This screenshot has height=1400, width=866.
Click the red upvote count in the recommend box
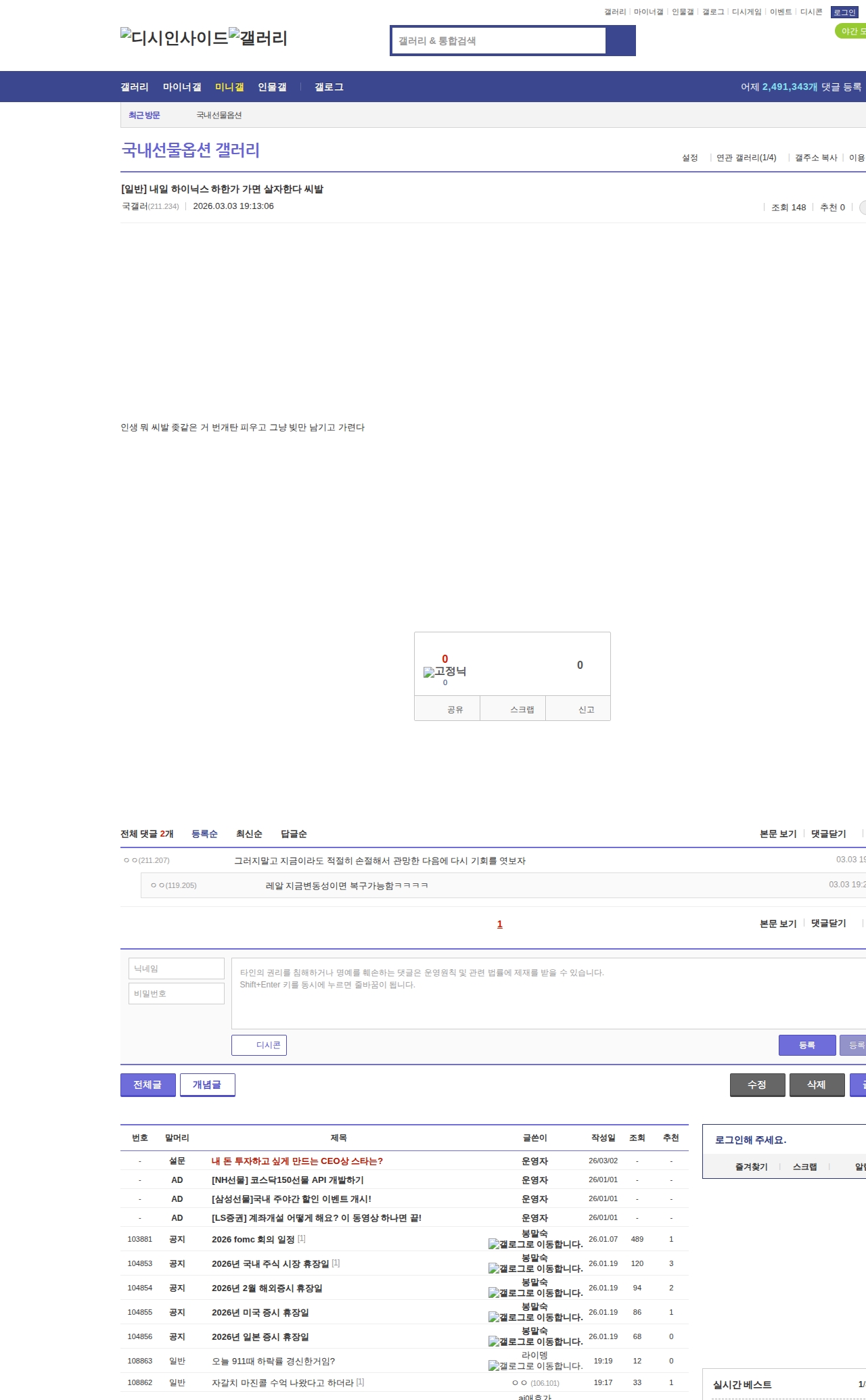click(x=445, y=659)
